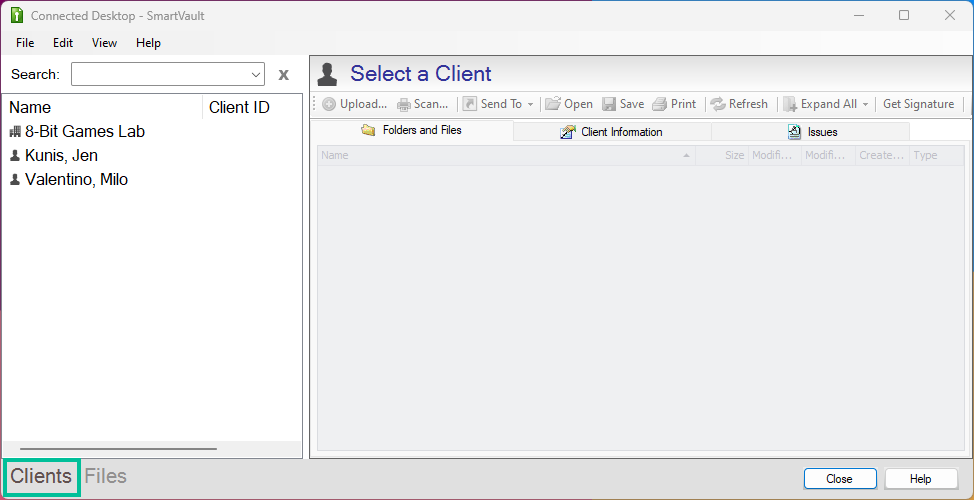Click the Send To toolbar icon
The width and height of the screenshot is (974, 500).
coord(470,104)
